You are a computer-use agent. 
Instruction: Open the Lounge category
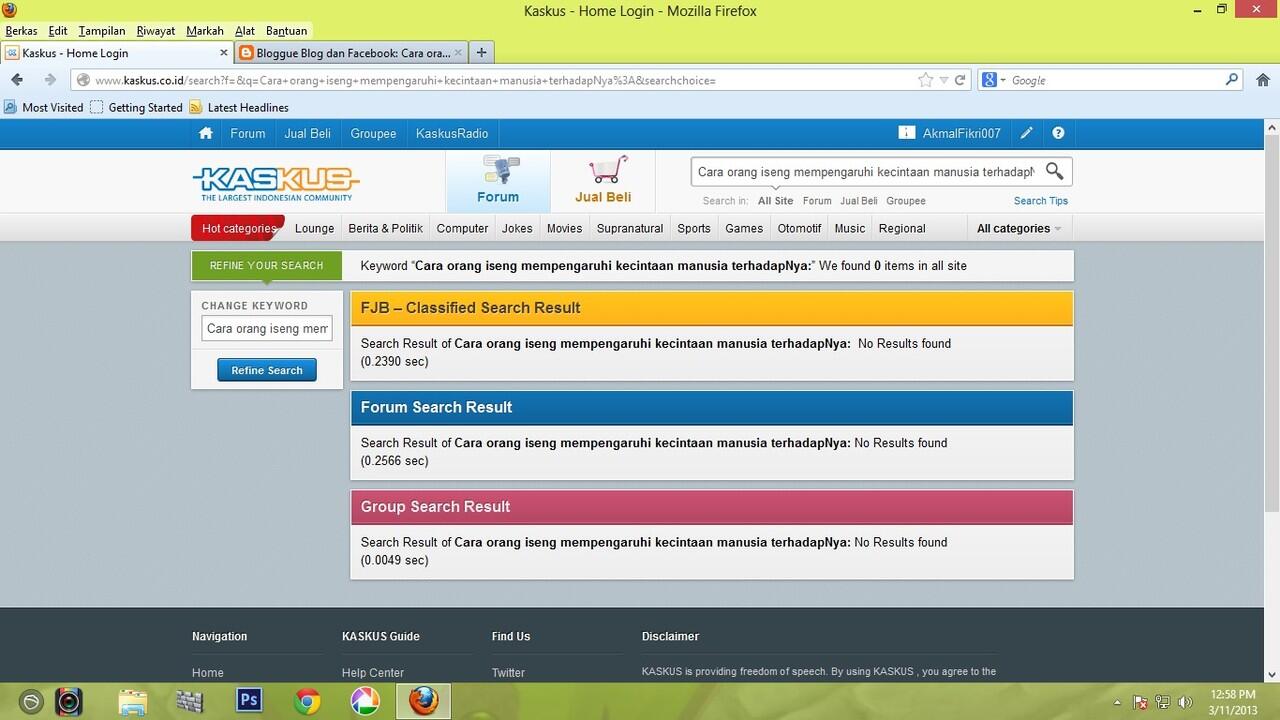[x=314, y=228]
